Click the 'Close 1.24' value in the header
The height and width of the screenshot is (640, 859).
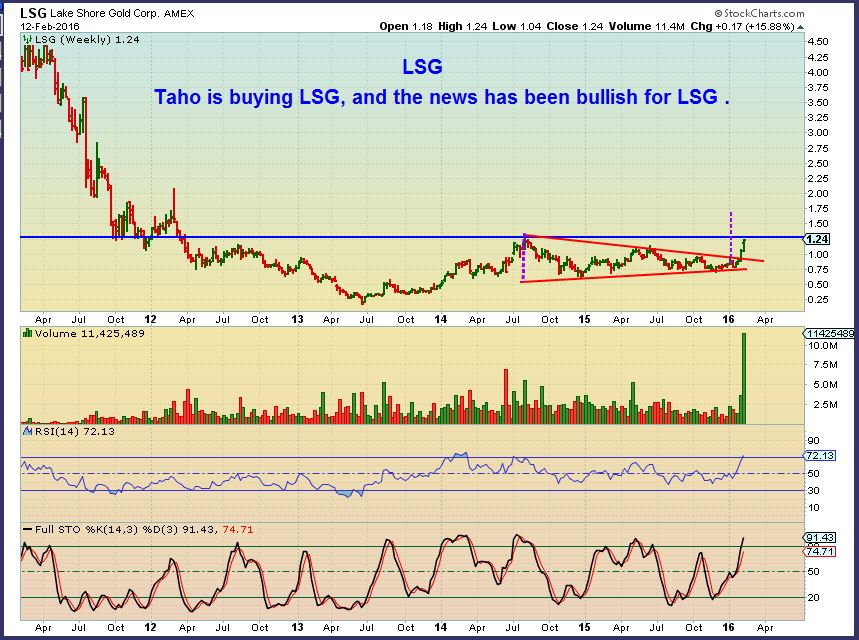575,26
